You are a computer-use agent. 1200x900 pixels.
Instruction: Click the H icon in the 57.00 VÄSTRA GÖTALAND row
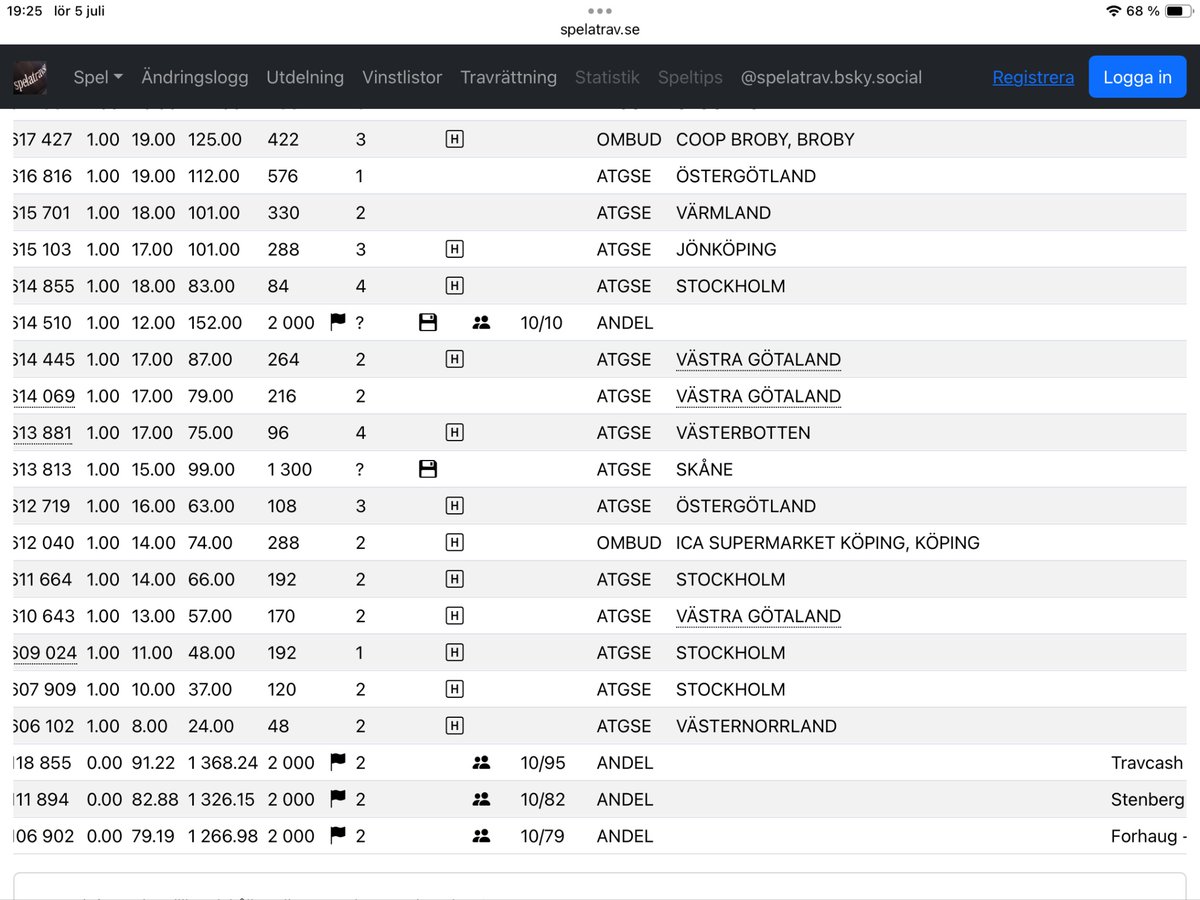click(x=454, y=616)
